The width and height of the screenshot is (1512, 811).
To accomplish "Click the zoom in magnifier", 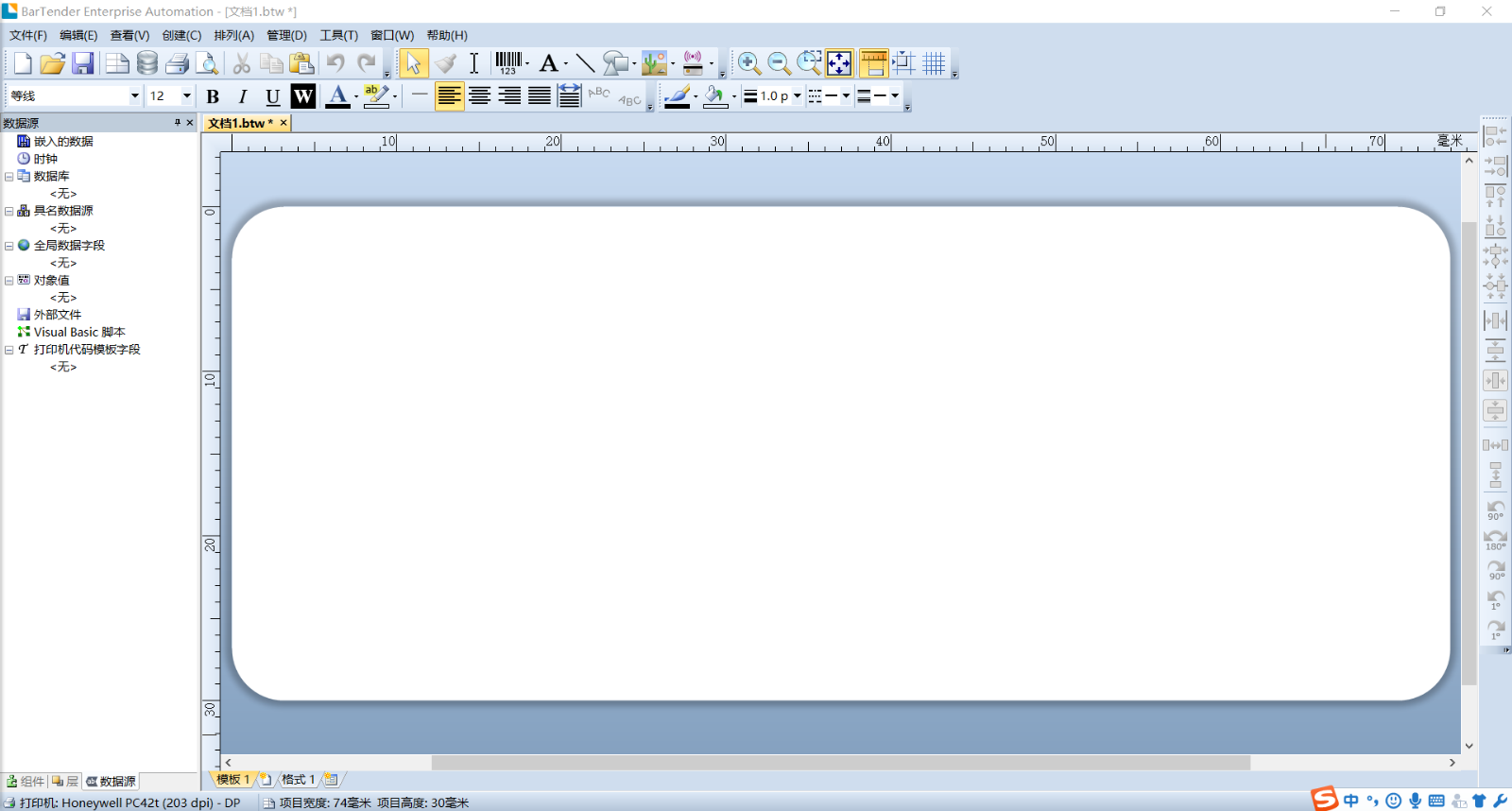I will pos(748,63).
